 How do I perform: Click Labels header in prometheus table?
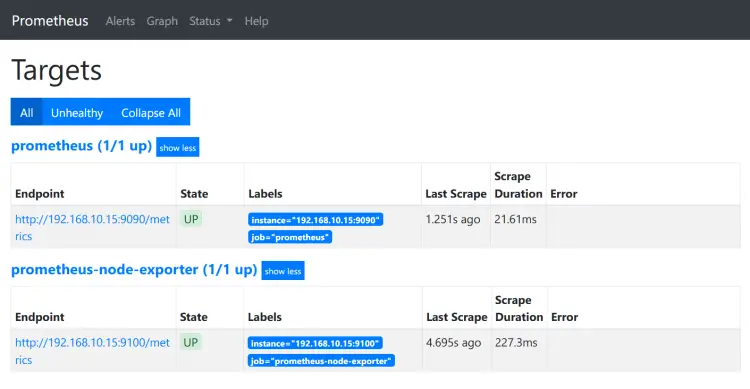(265, 194)
